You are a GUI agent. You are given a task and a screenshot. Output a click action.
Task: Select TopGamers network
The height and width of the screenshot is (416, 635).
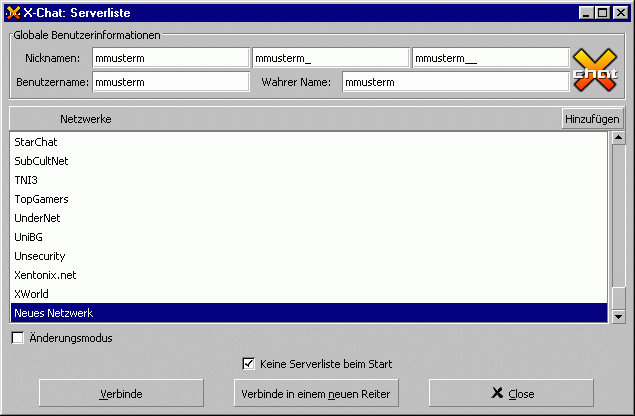coord(309,199)
